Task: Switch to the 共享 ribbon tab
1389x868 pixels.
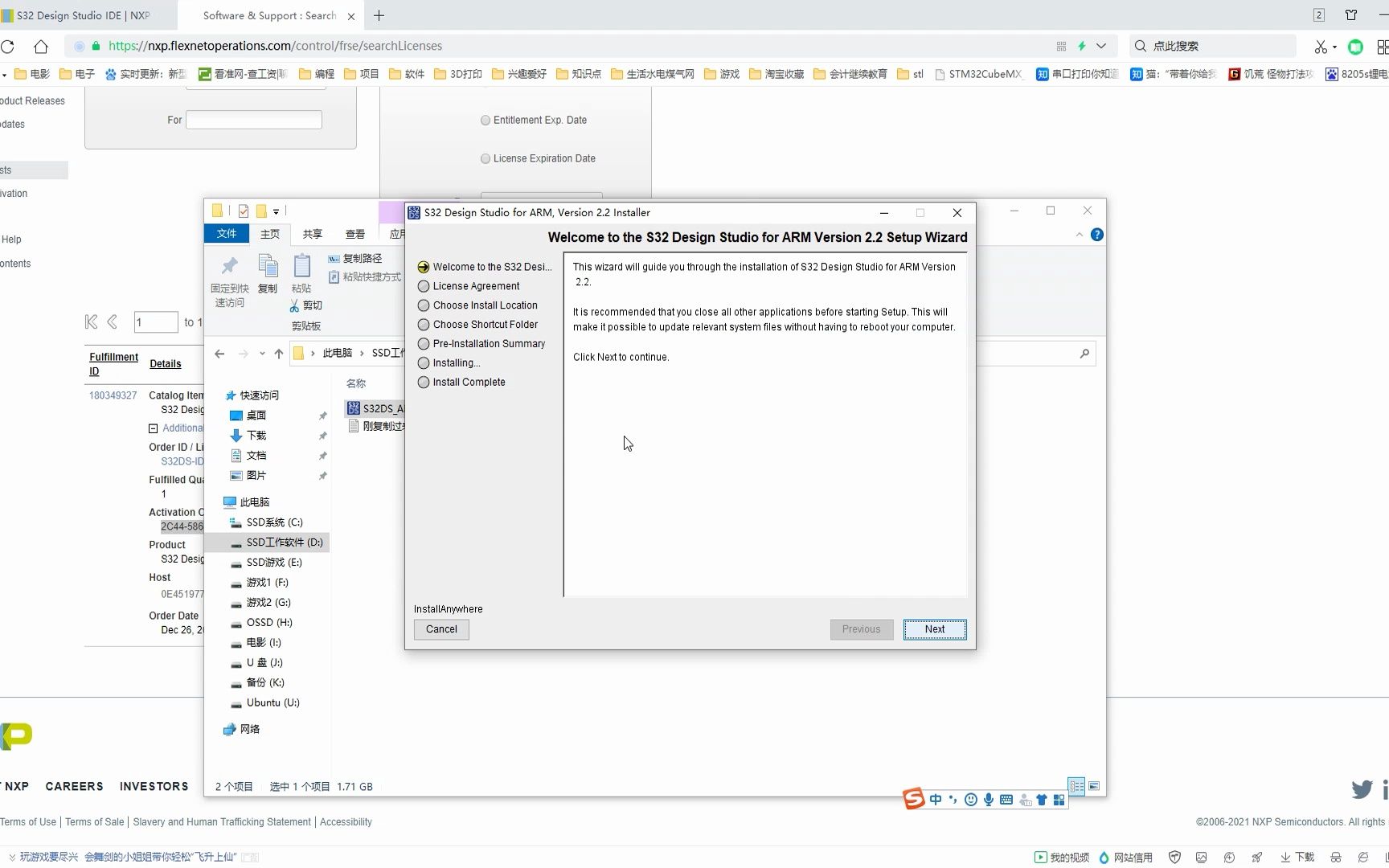Action: [313, 234]
